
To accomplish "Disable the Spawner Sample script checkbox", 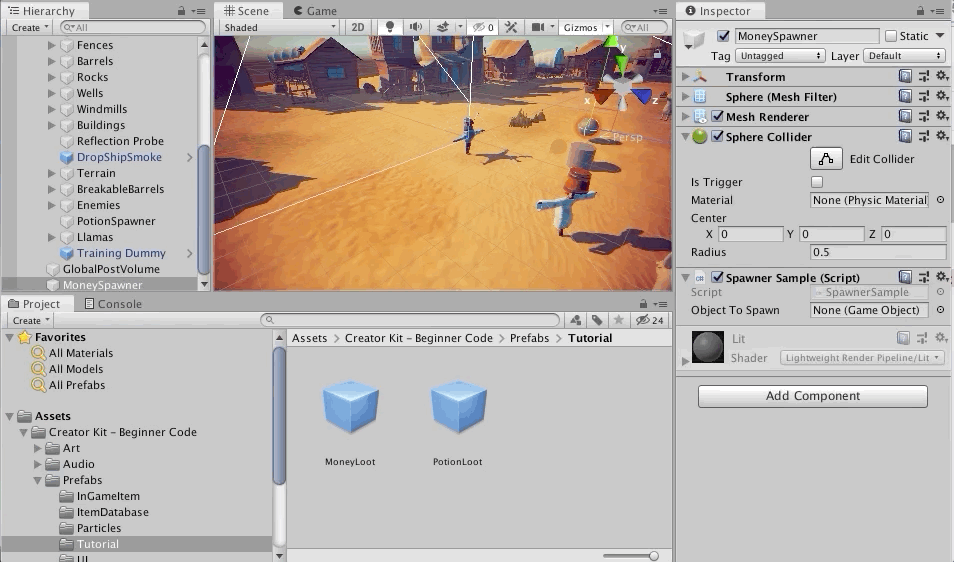I will pos(717,278).
